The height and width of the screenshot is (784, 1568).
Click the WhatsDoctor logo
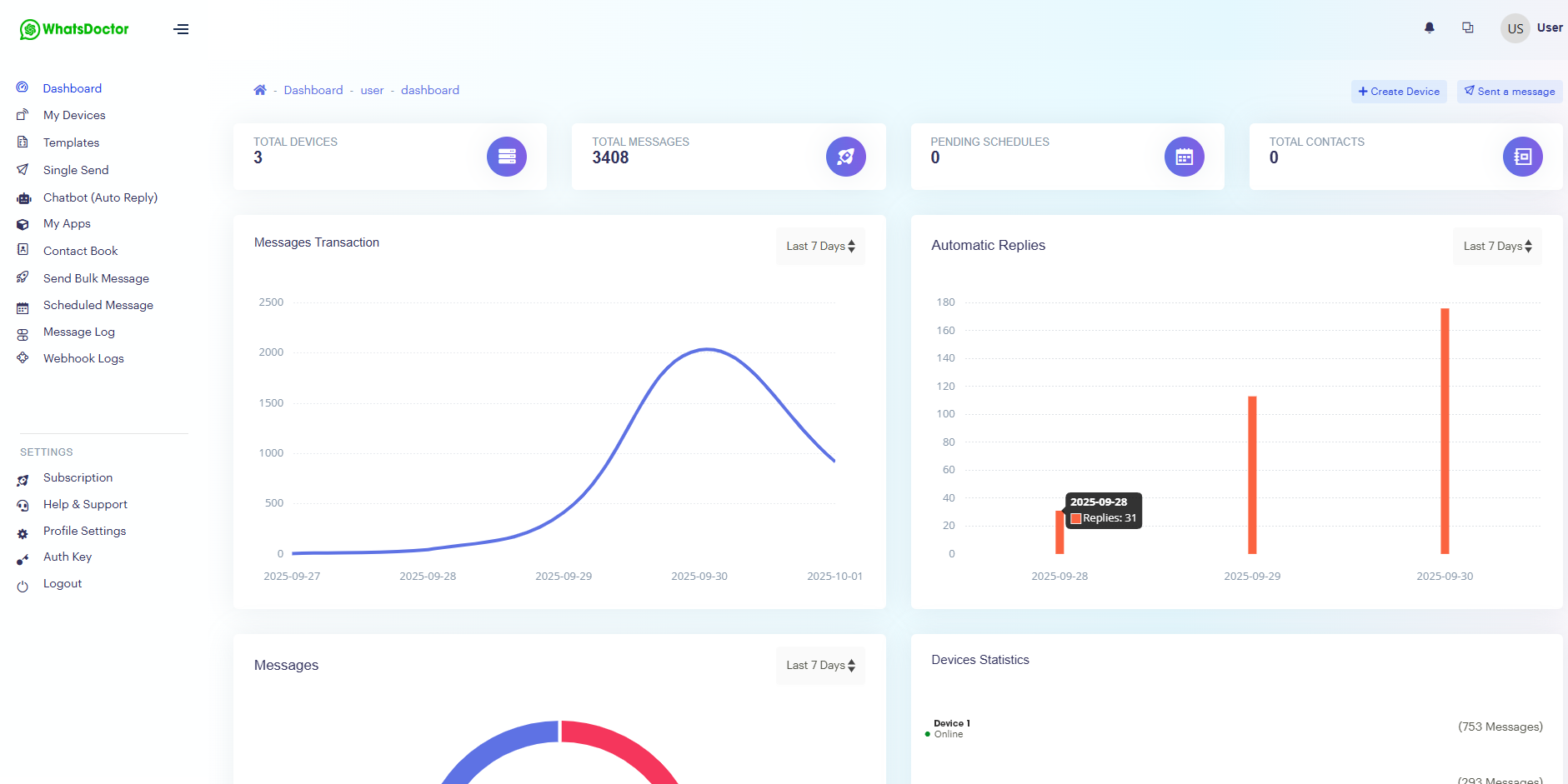coord(74,29)
